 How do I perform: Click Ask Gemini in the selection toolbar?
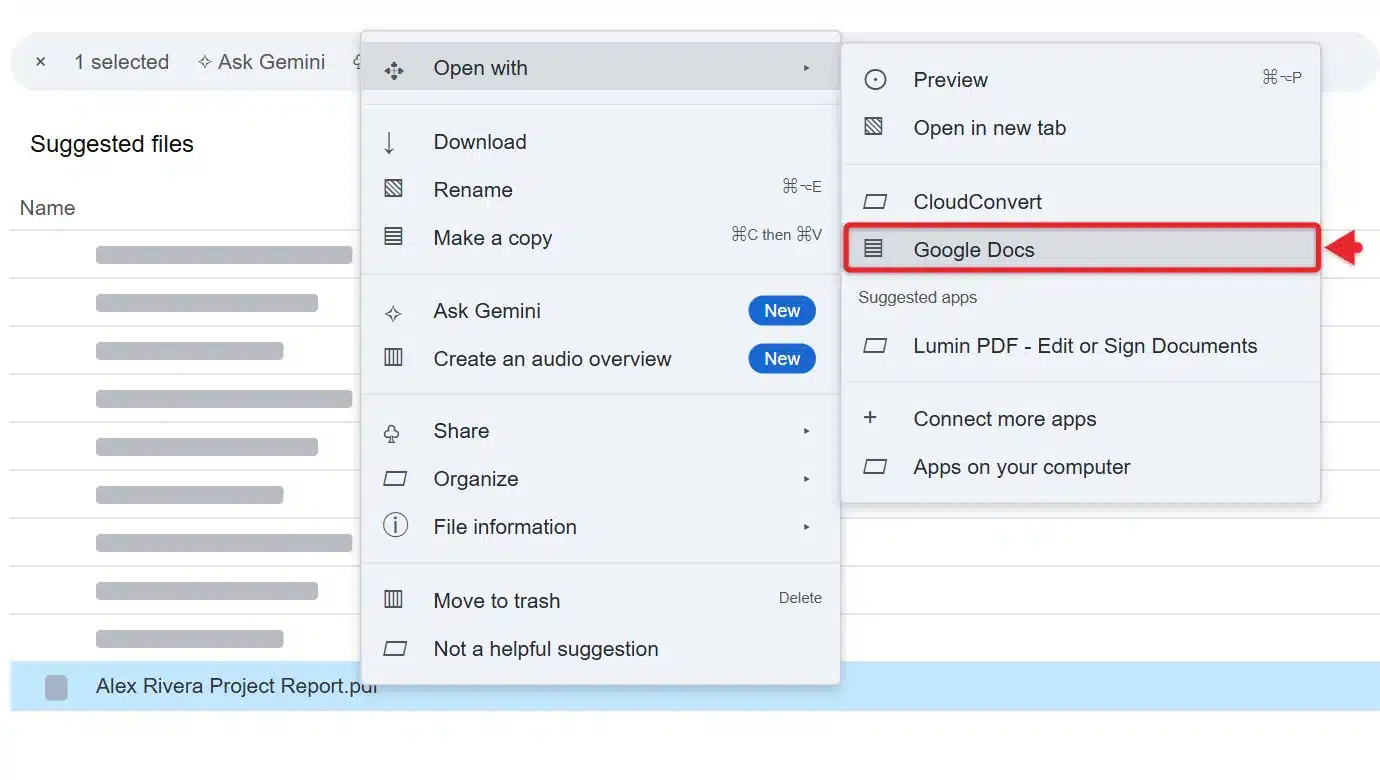(x=261, y=62)
